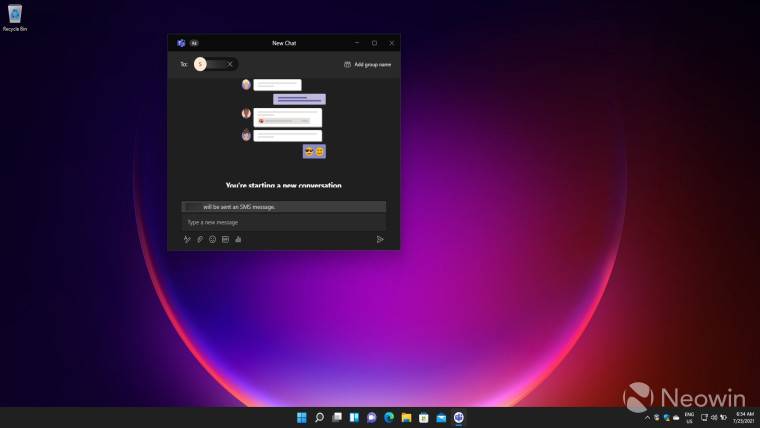
Task: Open the ENG US language switcher
Action: pyautogui.click(x=689, y=417)
